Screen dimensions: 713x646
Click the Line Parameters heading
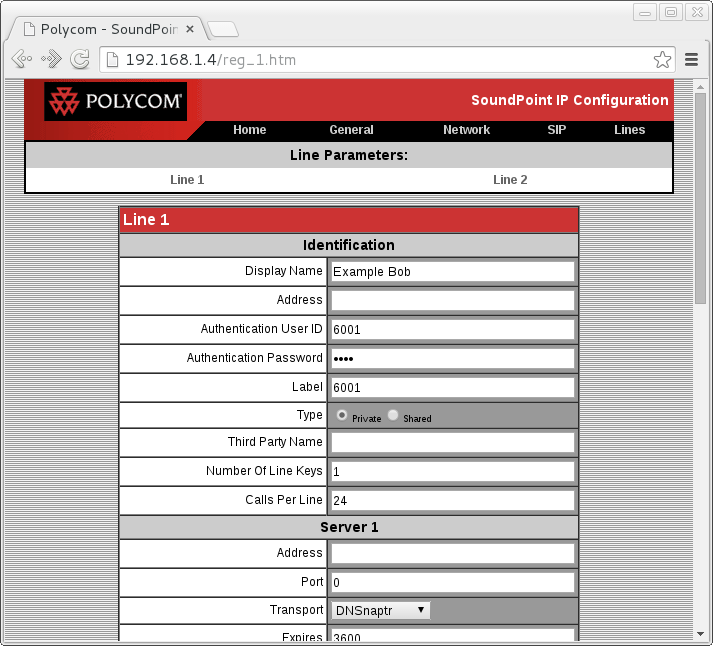(349, 155)
